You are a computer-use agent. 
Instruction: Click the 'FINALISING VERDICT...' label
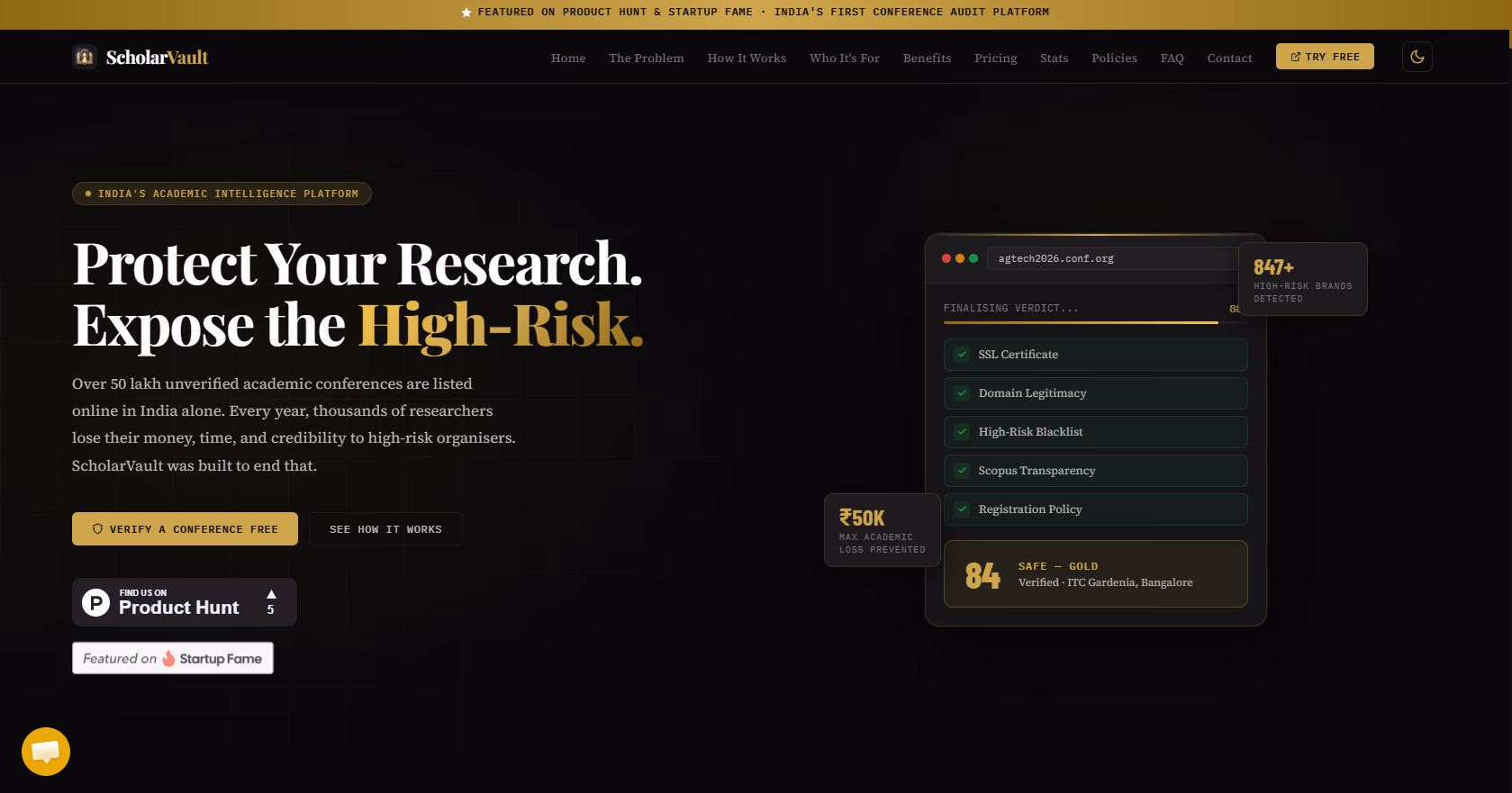click(1010, 308)
